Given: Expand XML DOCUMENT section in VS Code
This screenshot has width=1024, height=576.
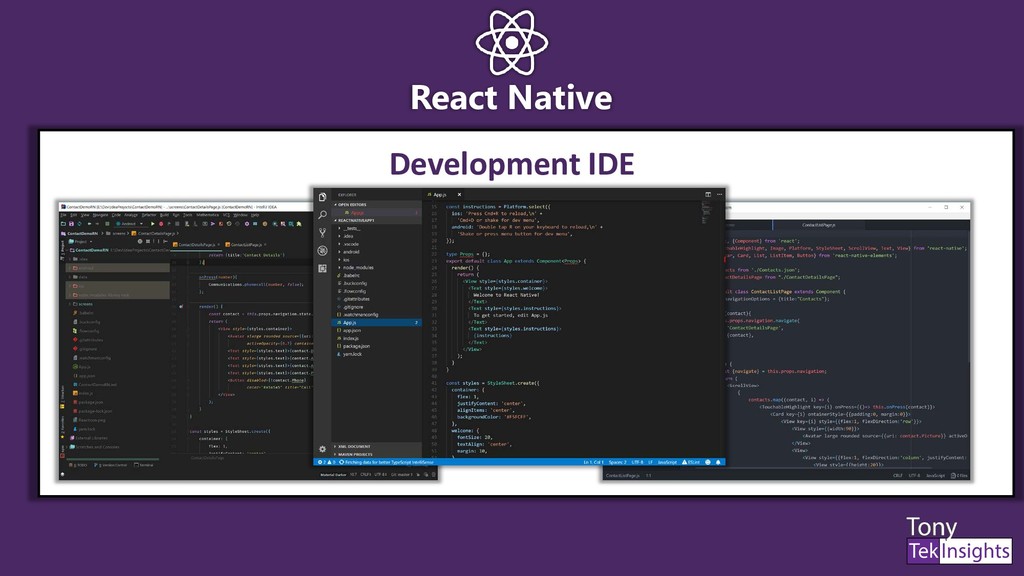Looking at the screenshot, I should tap(353, 447).
